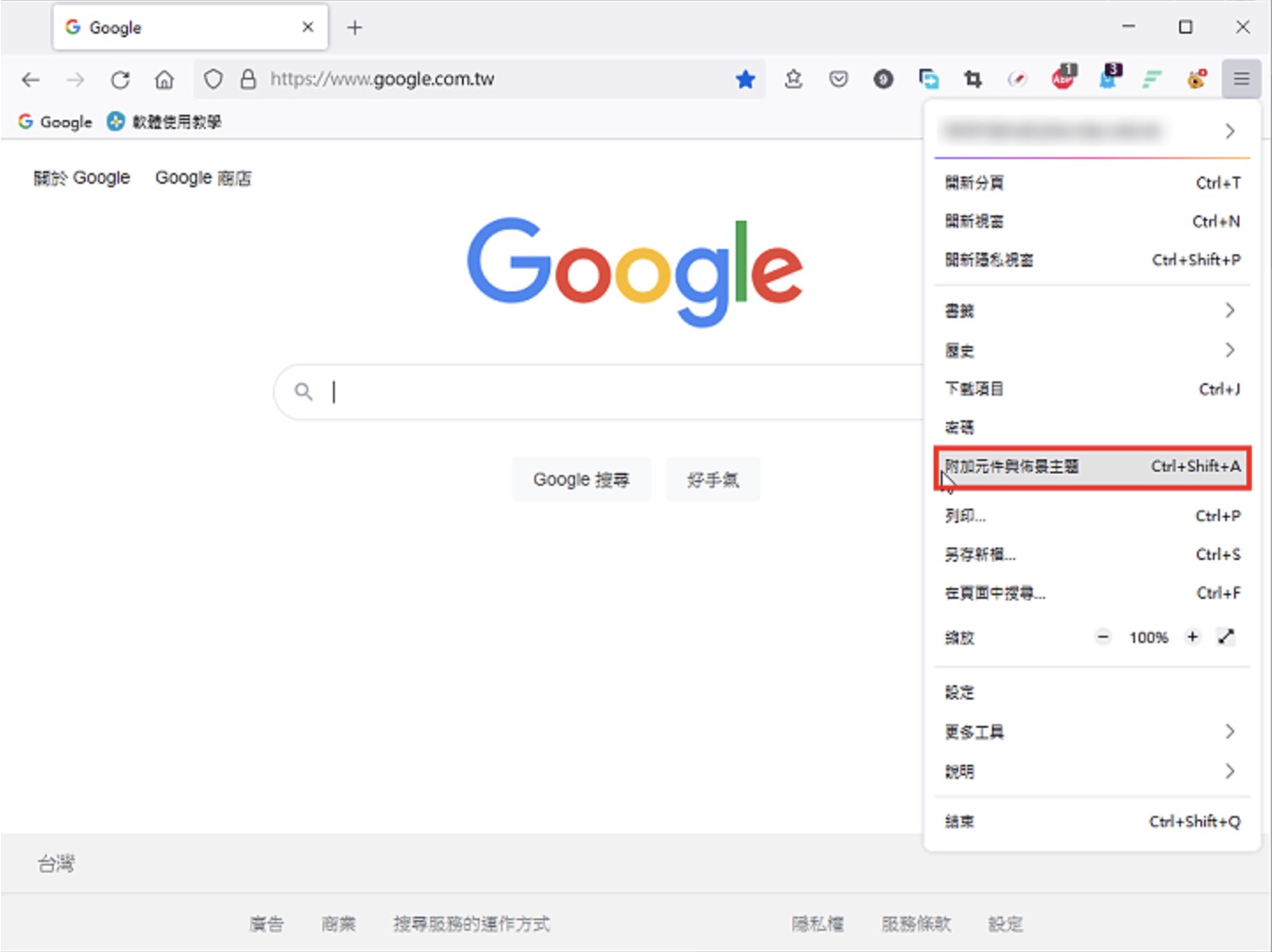Select the Google browser tab
1272x952 pixels.
click(190, 27)
